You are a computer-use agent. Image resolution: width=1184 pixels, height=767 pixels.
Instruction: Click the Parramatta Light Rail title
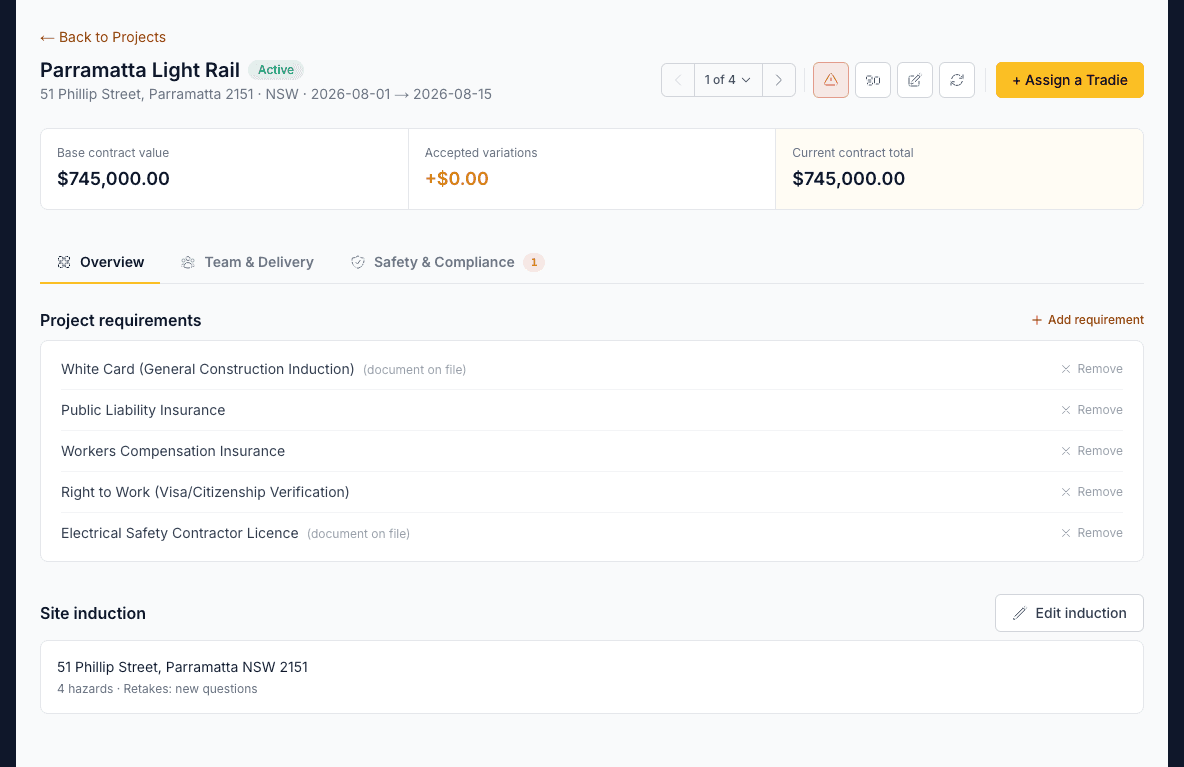point(140,70)
